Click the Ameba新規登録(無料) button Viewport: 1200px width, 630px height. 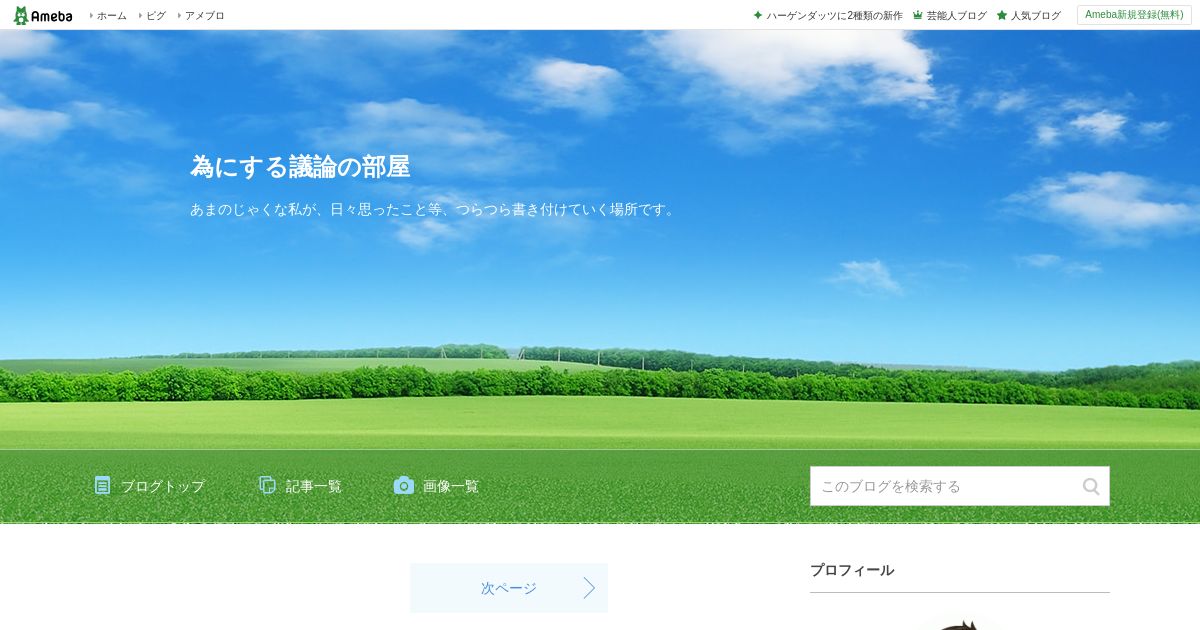click(1134, 15)
